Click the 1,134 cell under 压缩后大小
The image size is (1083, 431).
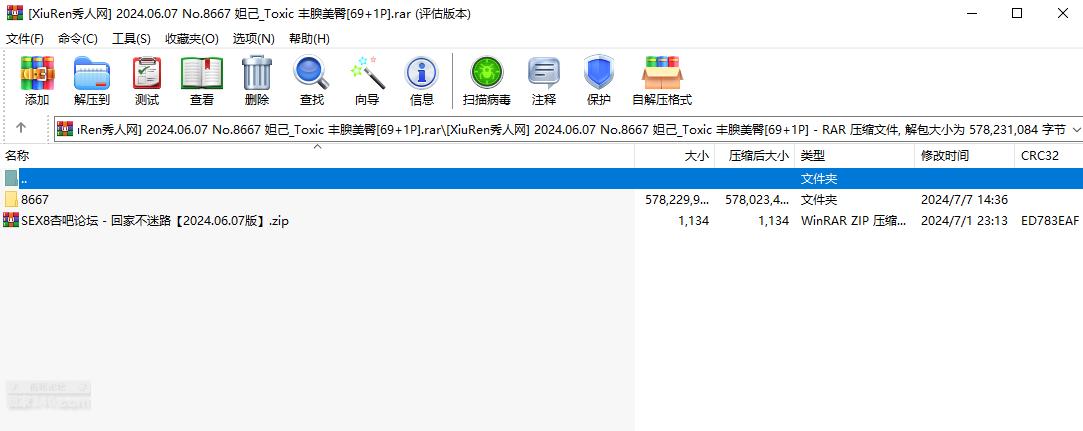pos(774,220)
